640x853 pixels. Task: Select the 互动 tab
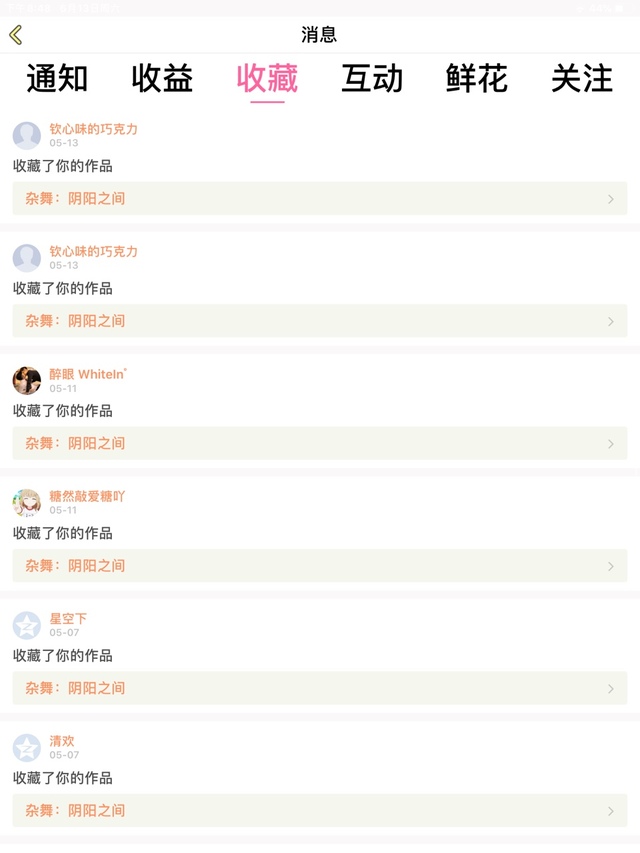[x=372, y=79]
